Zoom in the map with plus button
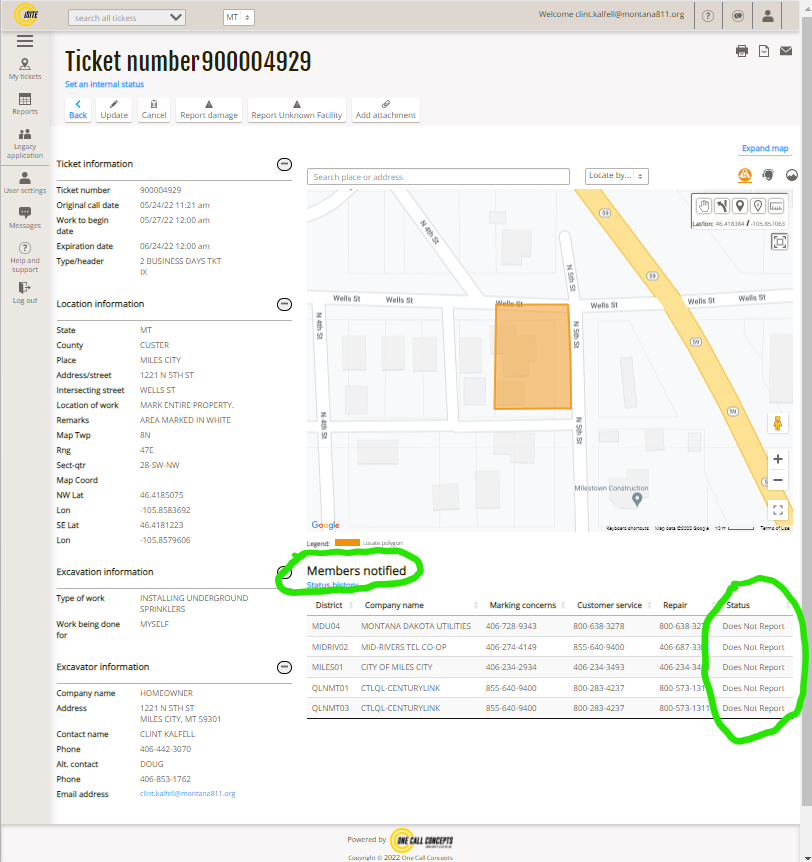 coord(777,459)
